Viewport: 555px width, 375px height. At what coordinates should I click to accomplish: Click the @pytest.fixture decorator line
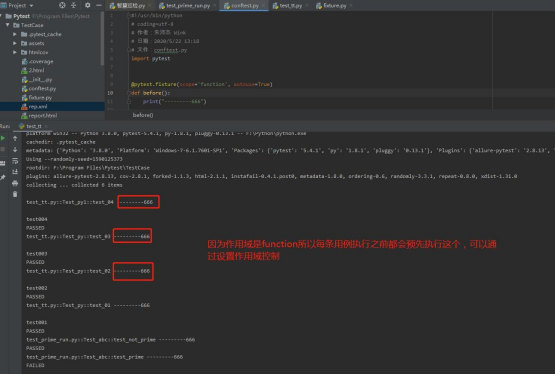pos(201,84)
